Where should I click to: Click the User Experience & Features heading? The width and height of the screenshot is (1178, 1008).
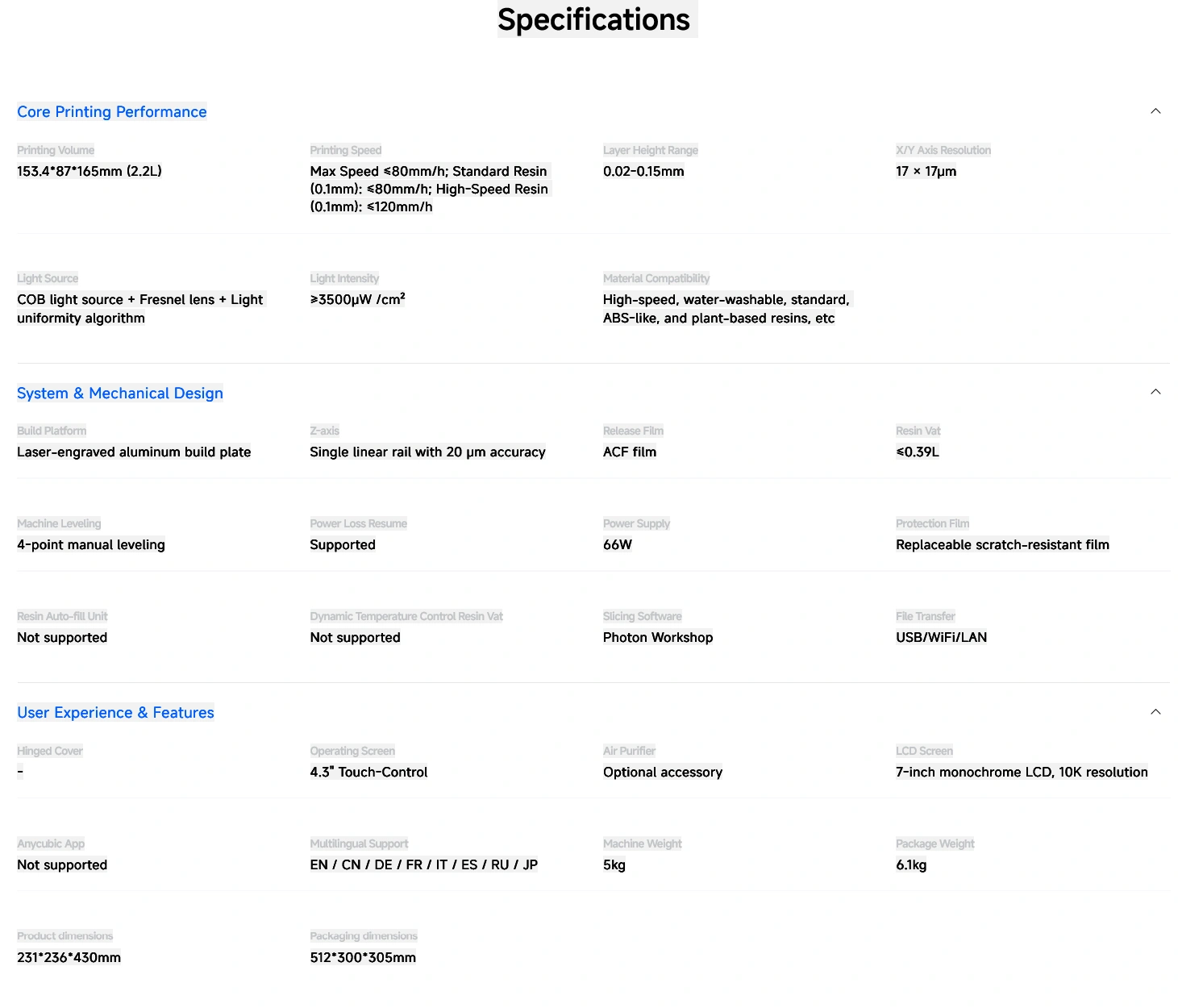pyautogui.click(x=115, y=713)
